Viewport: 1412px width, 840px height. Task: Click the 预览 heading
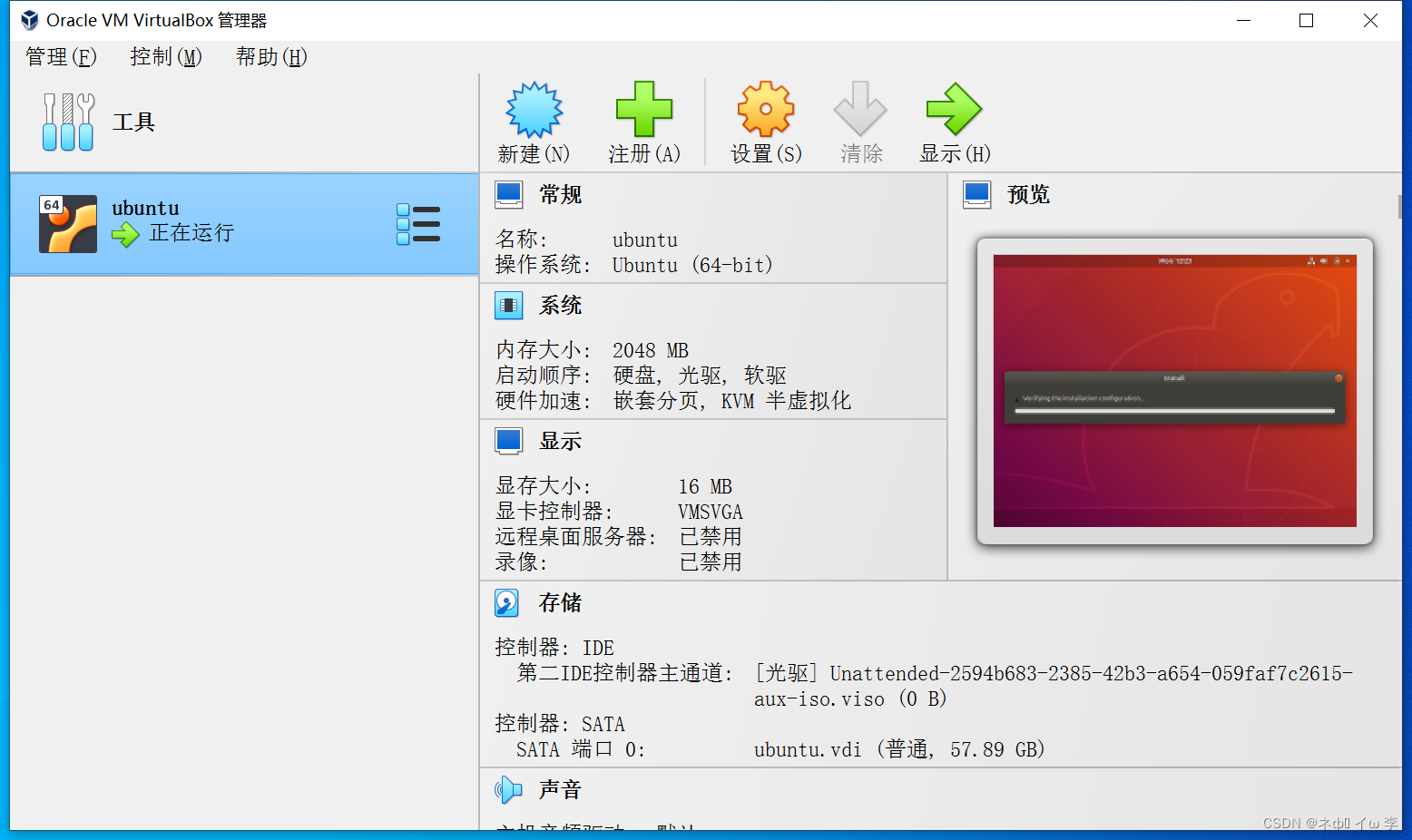pyautogui.click(x=1029, y=195)
